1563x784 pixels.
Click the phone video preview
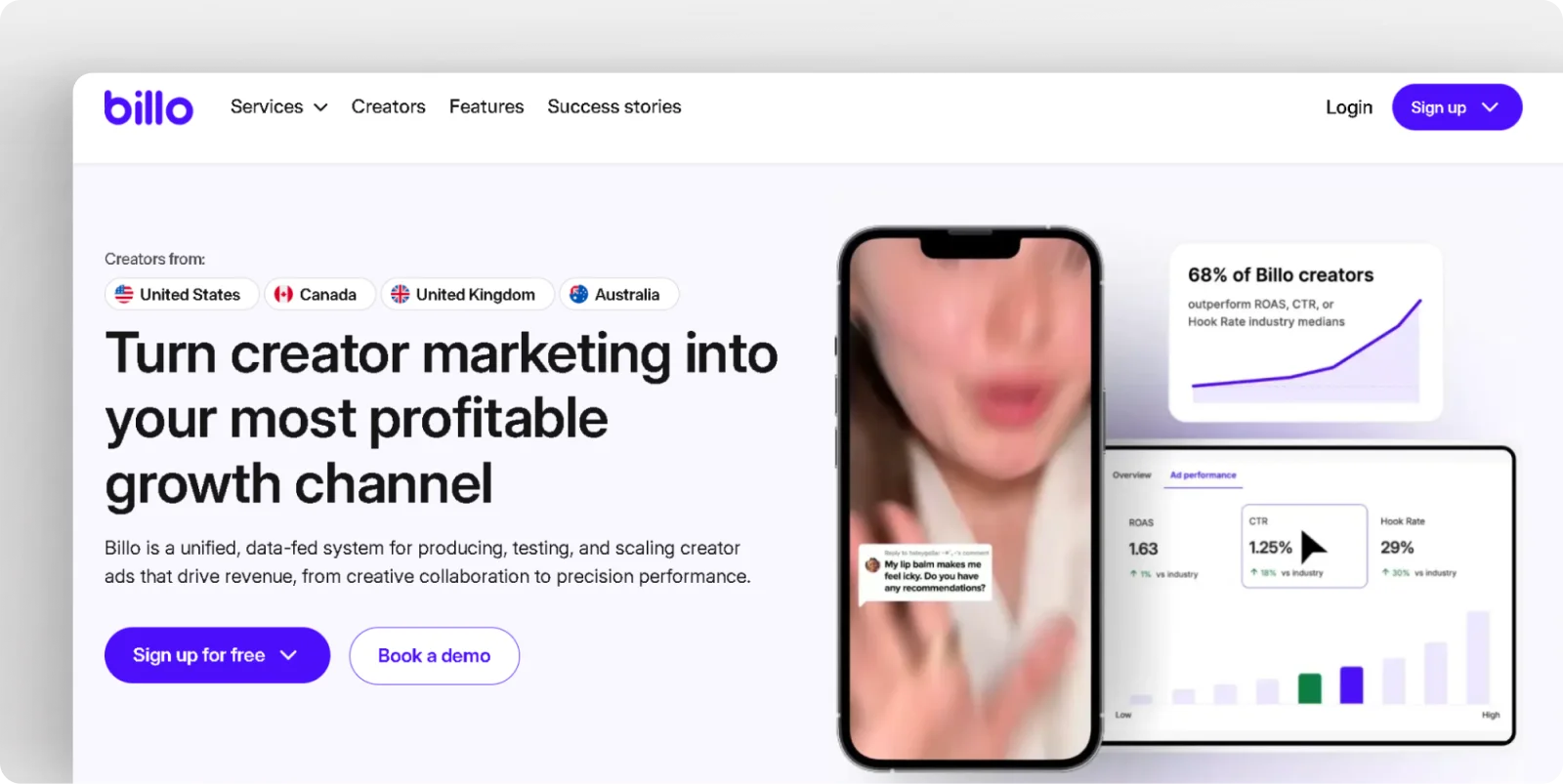pyautogui.click(x=969, y=439)
